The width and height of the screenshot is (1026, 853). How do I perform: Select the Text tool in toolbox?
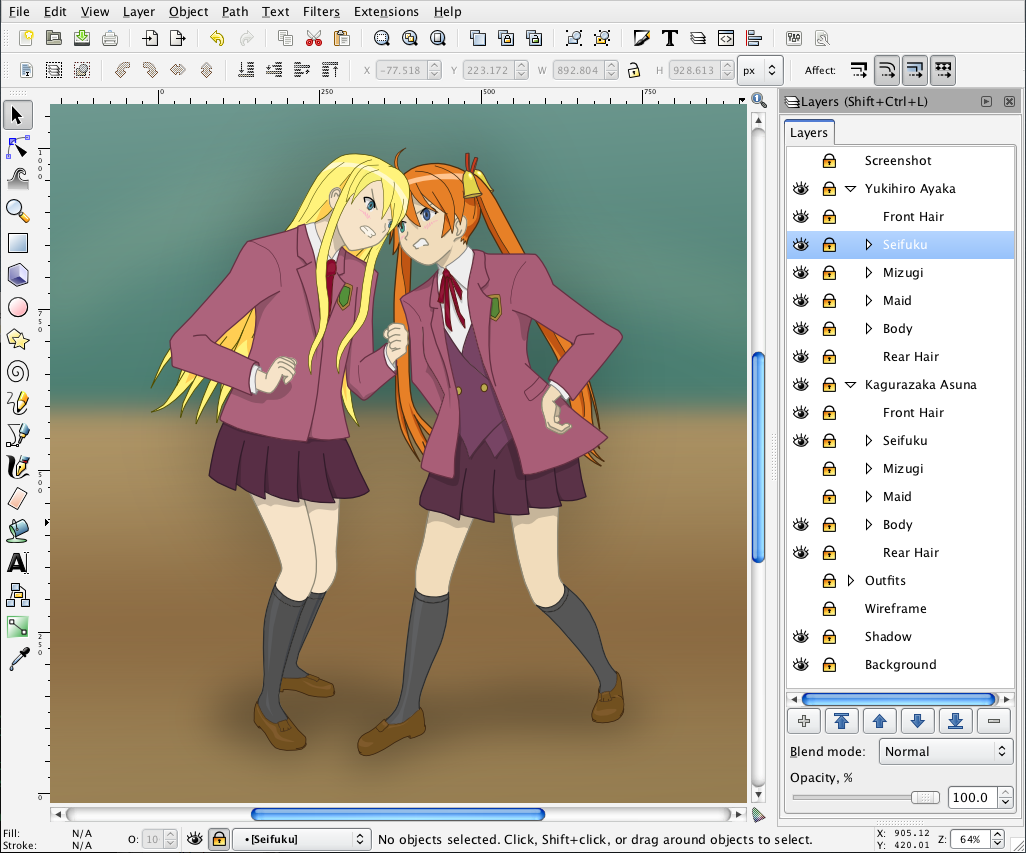(17, 563)
